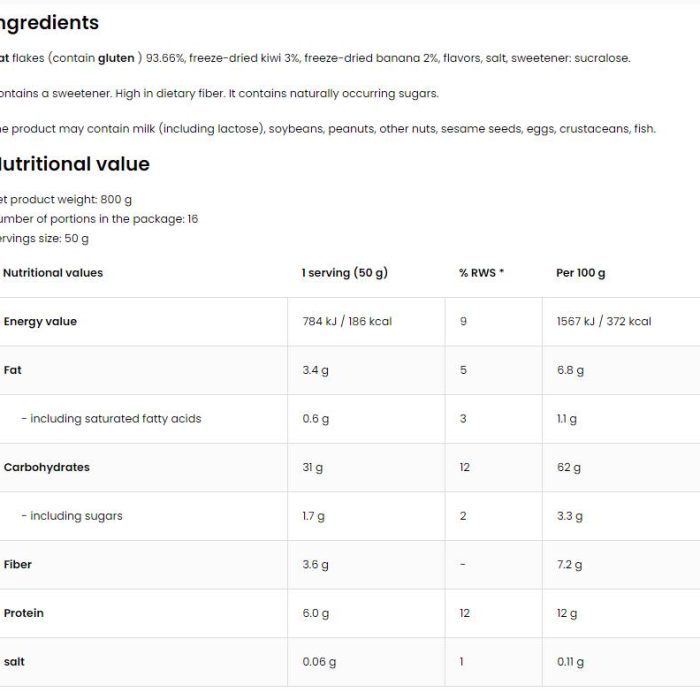The height and width of the screenshot is (700, 700).
Task: Click the Nutritional values column header
Action: 53,273
